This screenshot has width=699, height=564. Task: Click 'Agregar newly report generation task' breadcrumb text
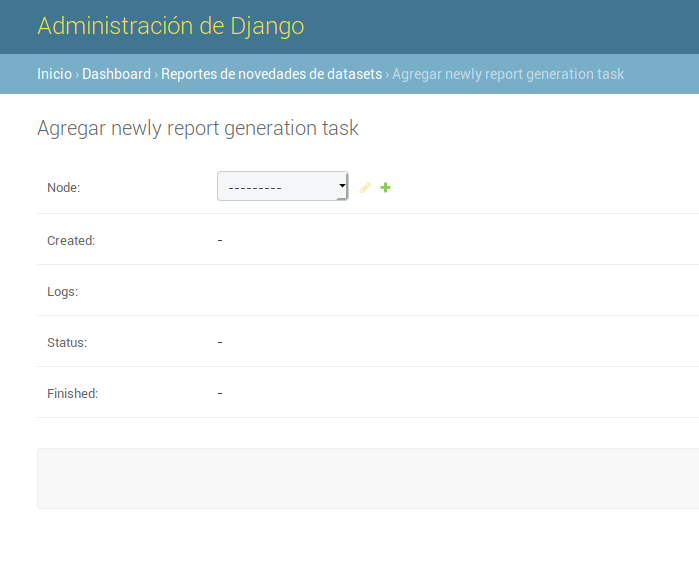[508, 74]
